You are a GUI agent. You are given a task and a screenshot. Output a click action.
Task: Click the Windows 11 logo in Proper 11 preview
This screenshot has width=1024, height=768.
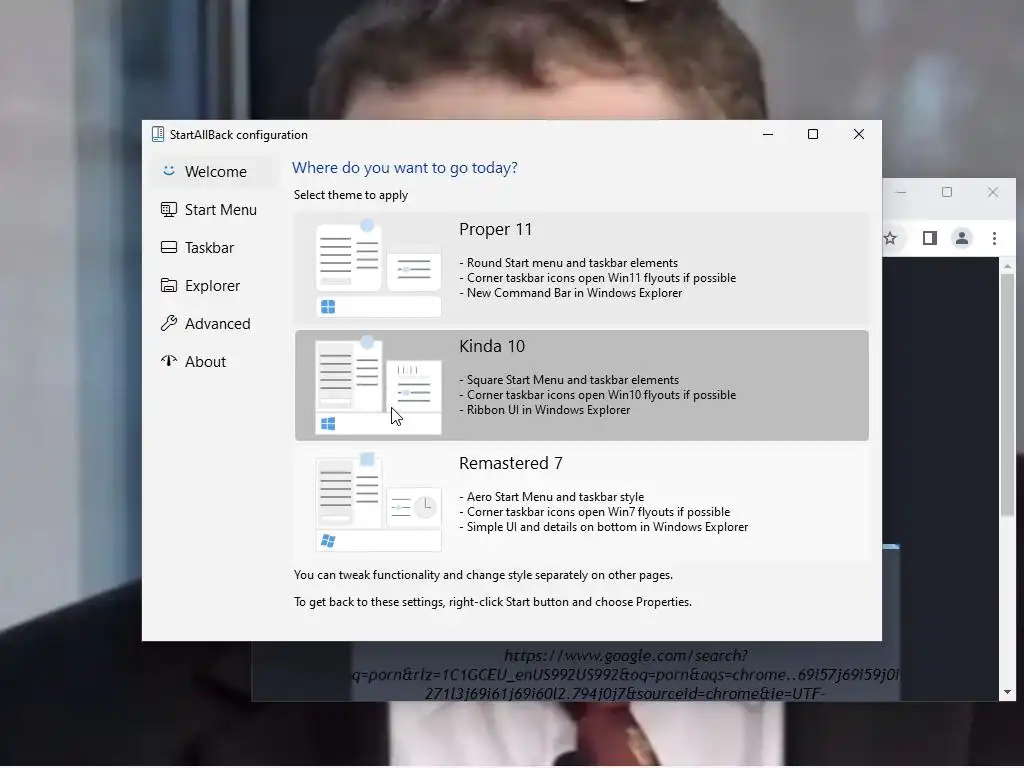click(328, 307)
